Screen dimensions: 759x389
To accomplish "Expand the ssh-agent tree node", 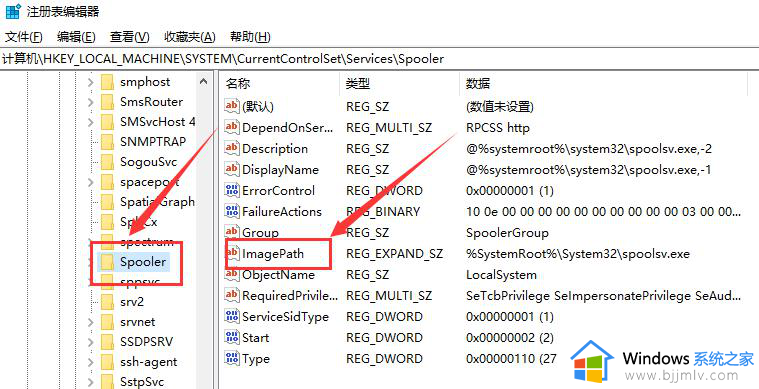I will [91, 362].
